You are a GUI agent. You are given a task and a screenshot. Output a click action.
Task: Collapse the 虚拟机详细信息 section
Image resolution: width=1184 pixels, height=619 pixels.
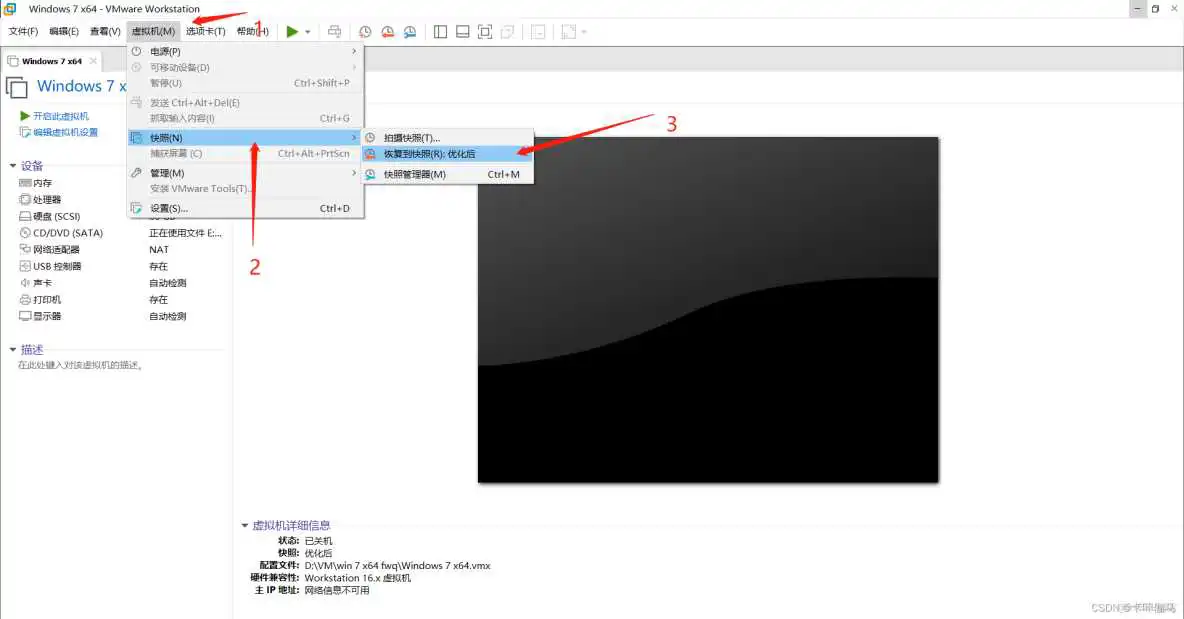pos(245,524)
